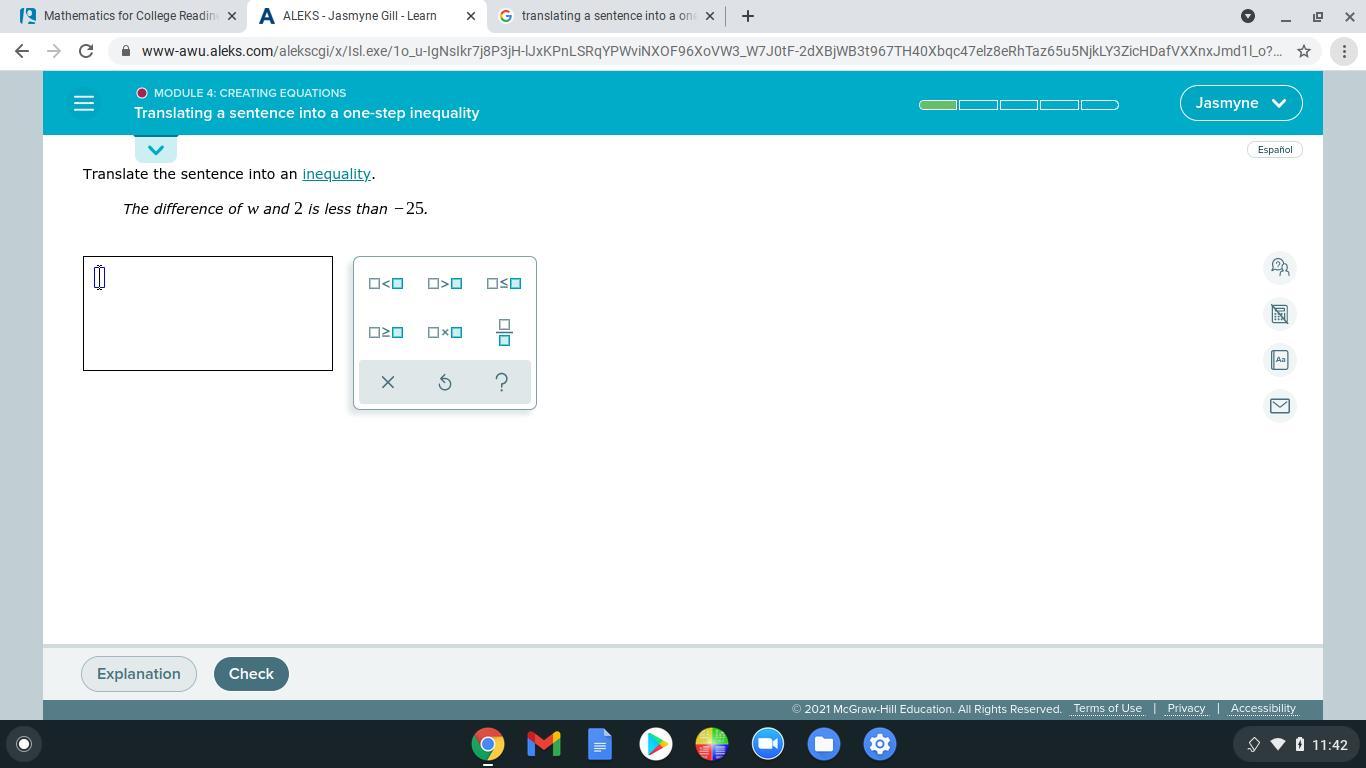The height and width of the screenshot is (768, 1366).
Task: Open Google Docs from the shelf
Action: (x=600, y=744)
